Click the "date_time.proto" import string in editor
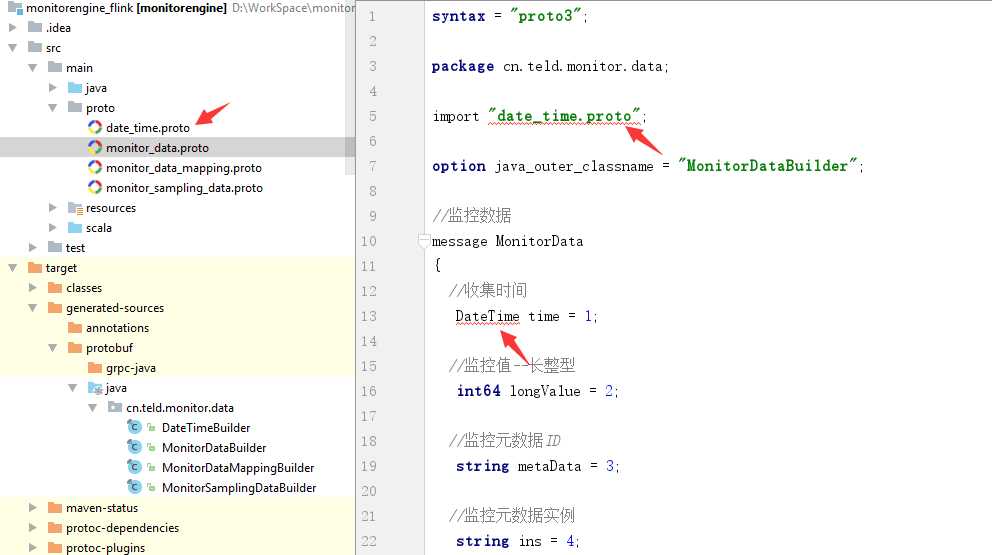Image resolution: width=992 pixels, height=555 pixels. pos(564,116)
